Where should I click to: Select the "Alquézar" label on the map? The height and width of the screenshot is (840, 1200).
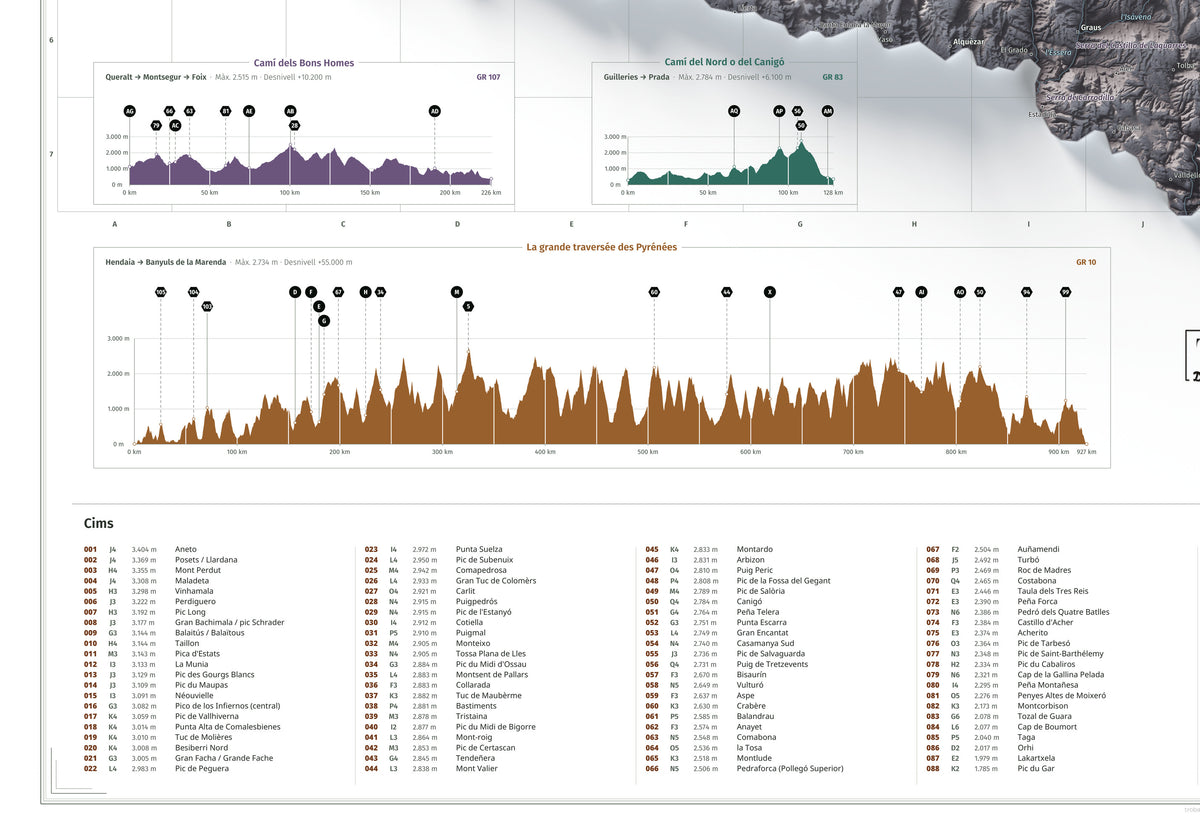(969, 42)
